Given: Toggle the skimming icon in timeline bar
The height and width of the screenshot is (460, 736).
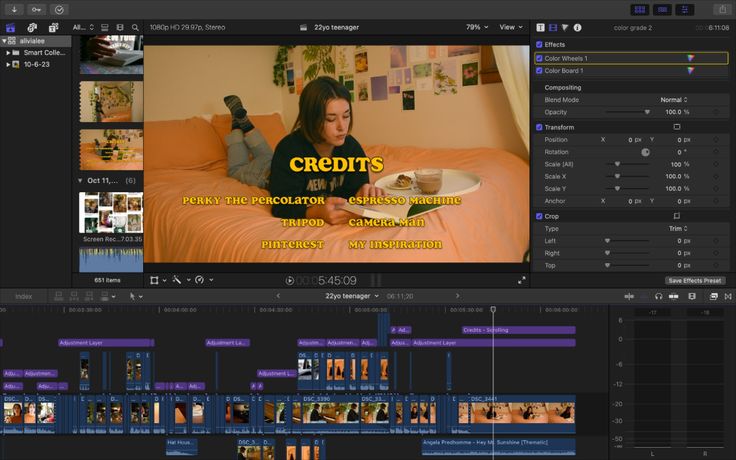Looking at the screenshot, I should (x=629, y=296).
